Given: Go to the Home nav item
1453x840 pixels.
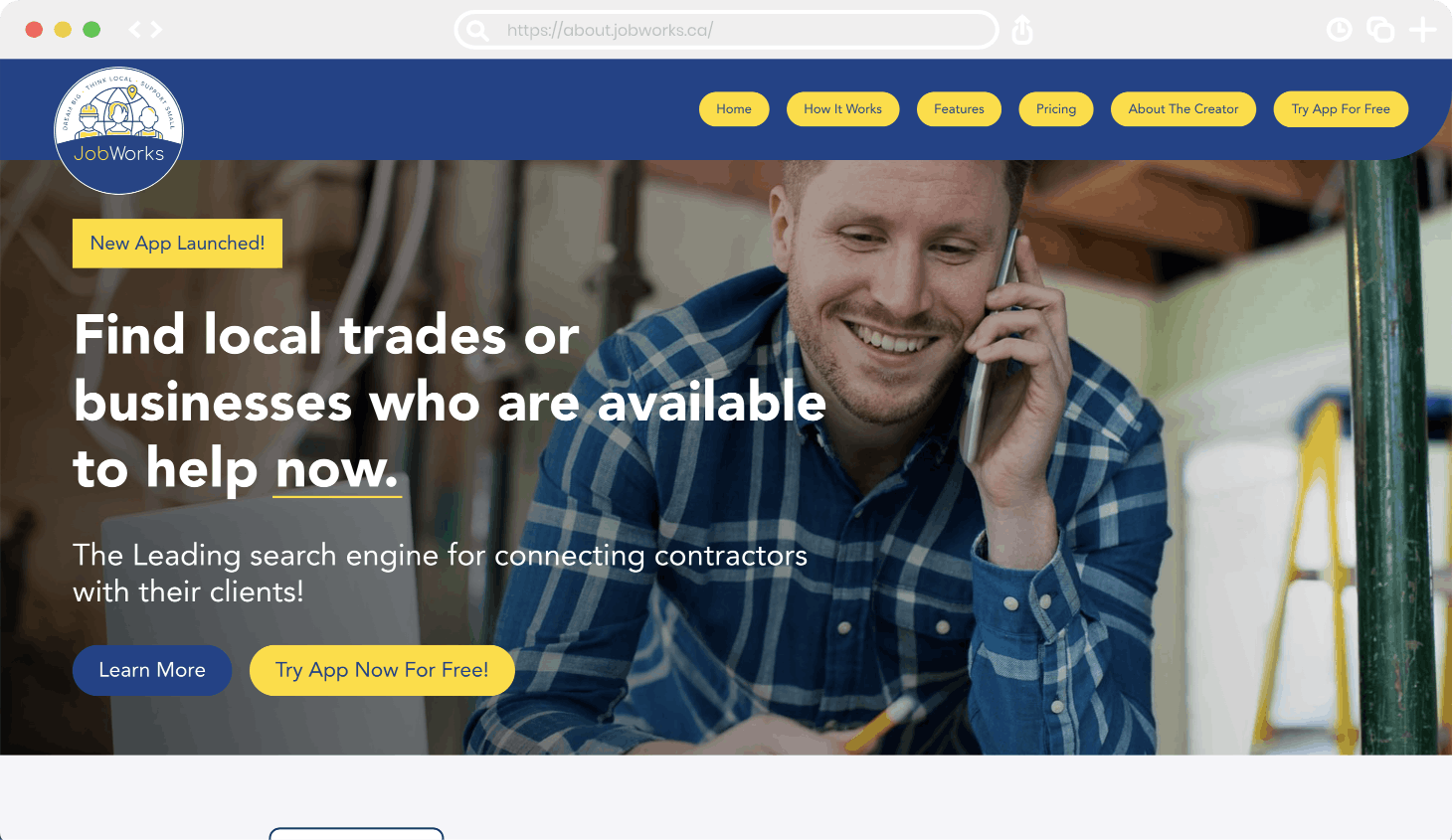Looking at the screenshot, I should pyautogui.click(x=734, y=109).
